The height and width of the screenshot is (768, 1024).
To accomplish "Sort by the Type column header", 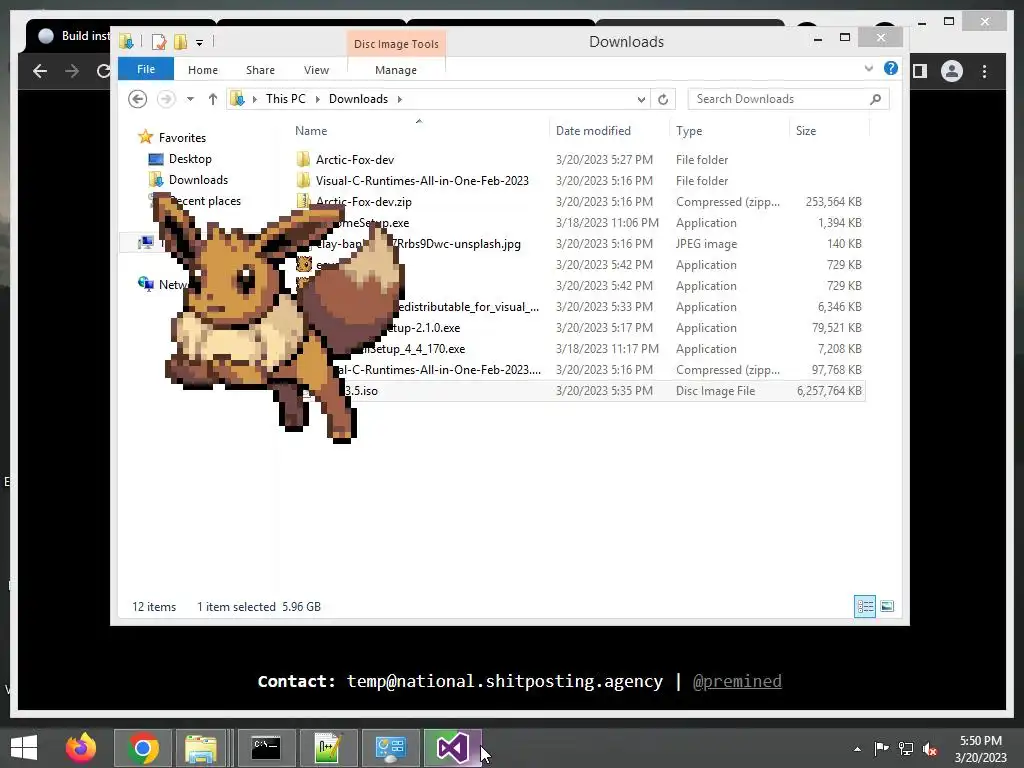I will 689,131.
